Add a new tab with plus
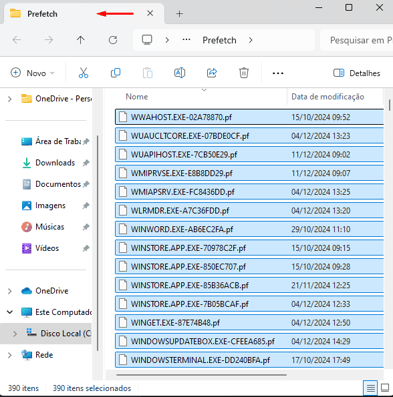 point(179,14)
